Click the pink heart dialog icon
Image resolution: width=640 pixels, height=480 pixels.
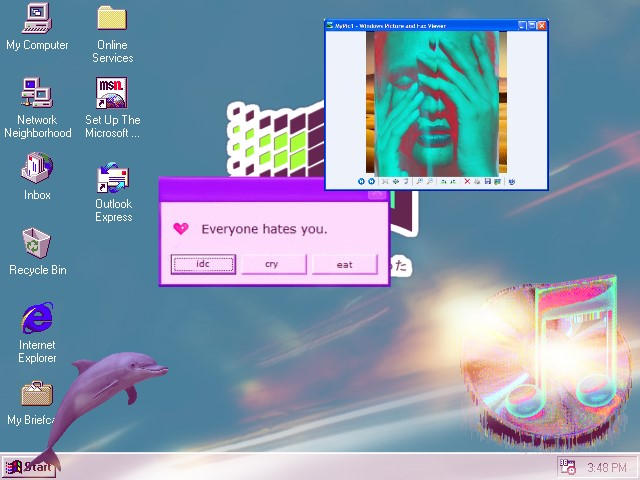point(181,228)
